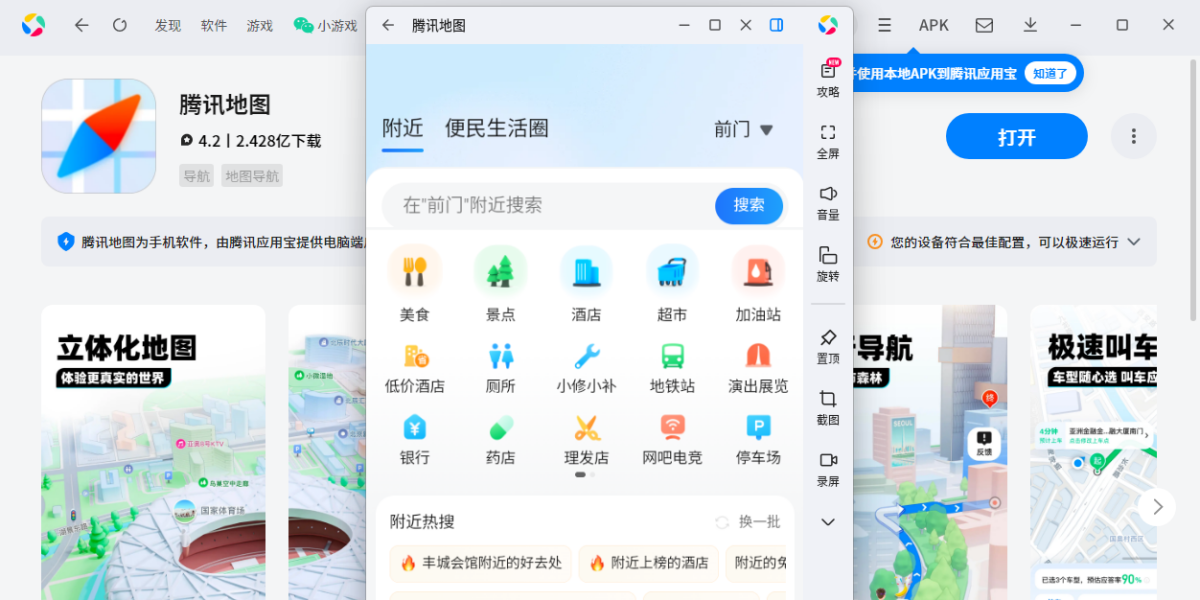Image resolution: width=1200 pixels, height=600 pixels.
Task: Open the 停车场 parking lot category
Action: [757, 440]
